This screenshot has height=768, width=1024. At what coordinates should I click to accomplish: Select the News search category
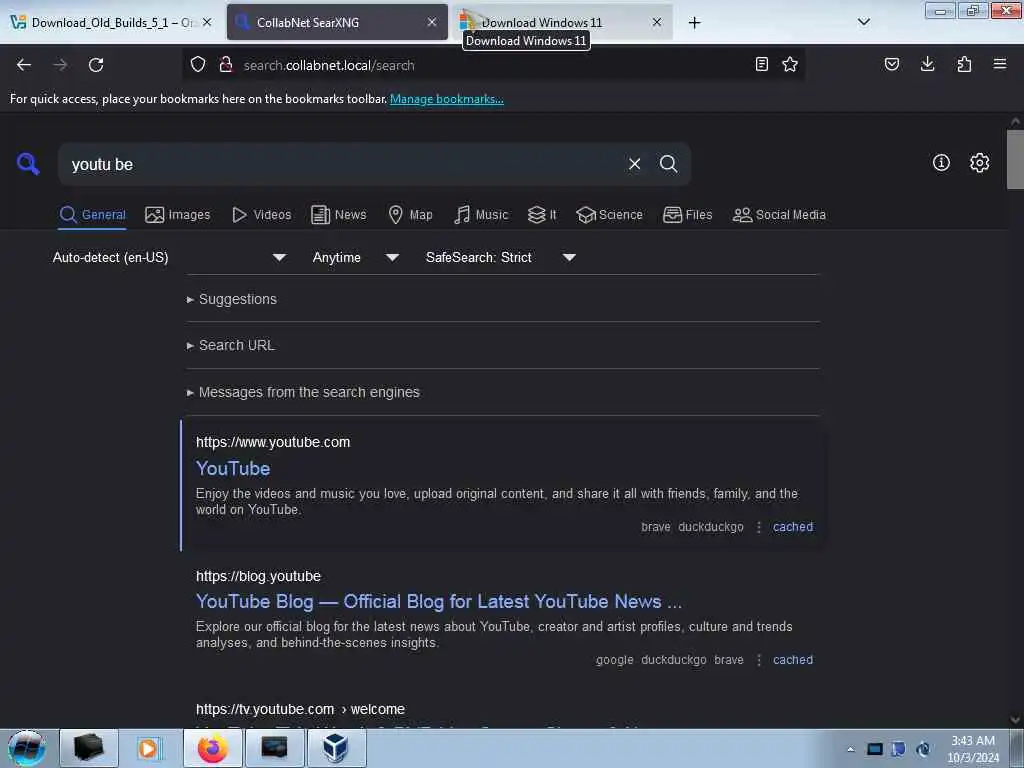[338, 215]
